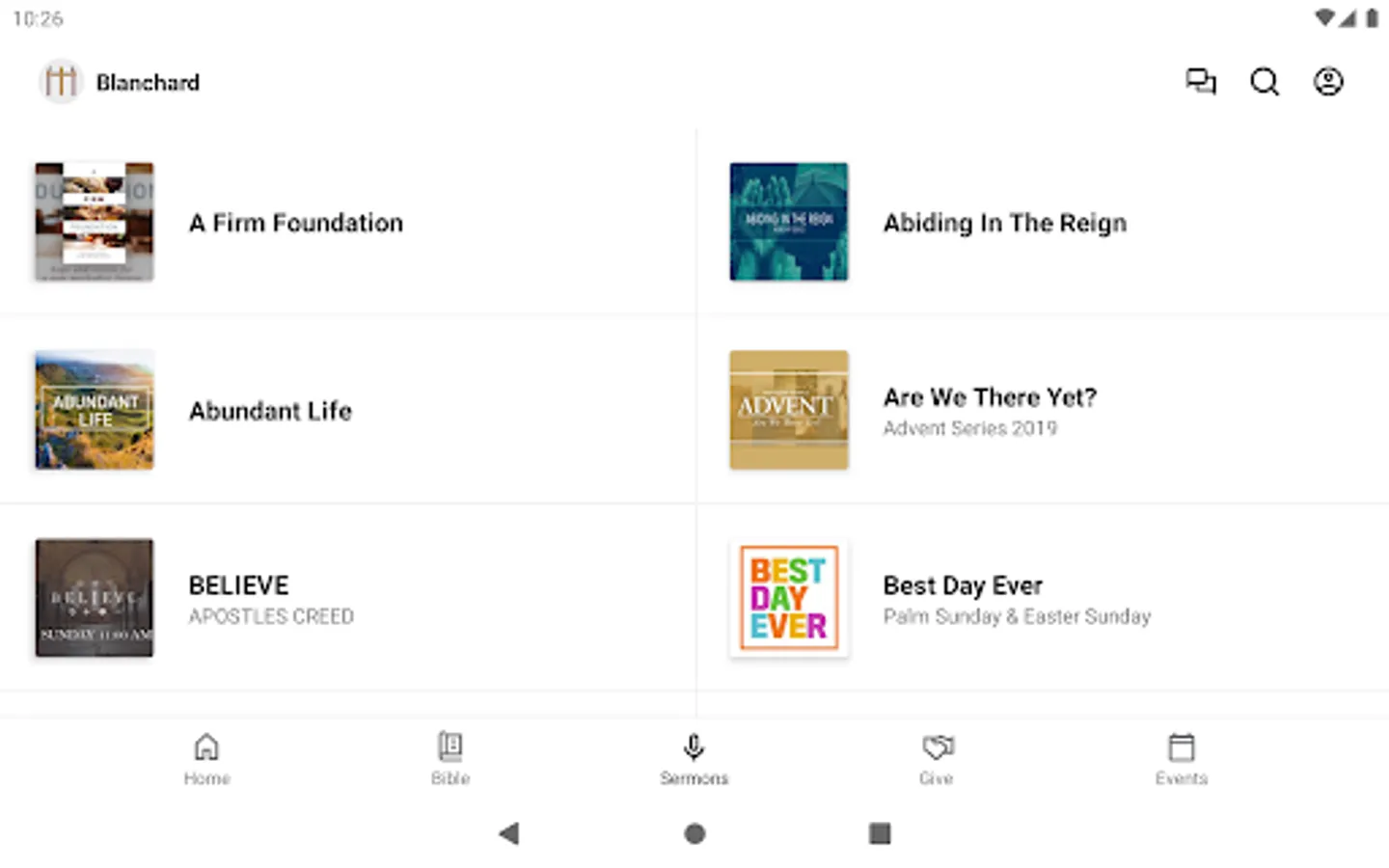Screen dimensions: 1389x868
Task: Open Abiding In The Reign series
Action: [1043, 223]
